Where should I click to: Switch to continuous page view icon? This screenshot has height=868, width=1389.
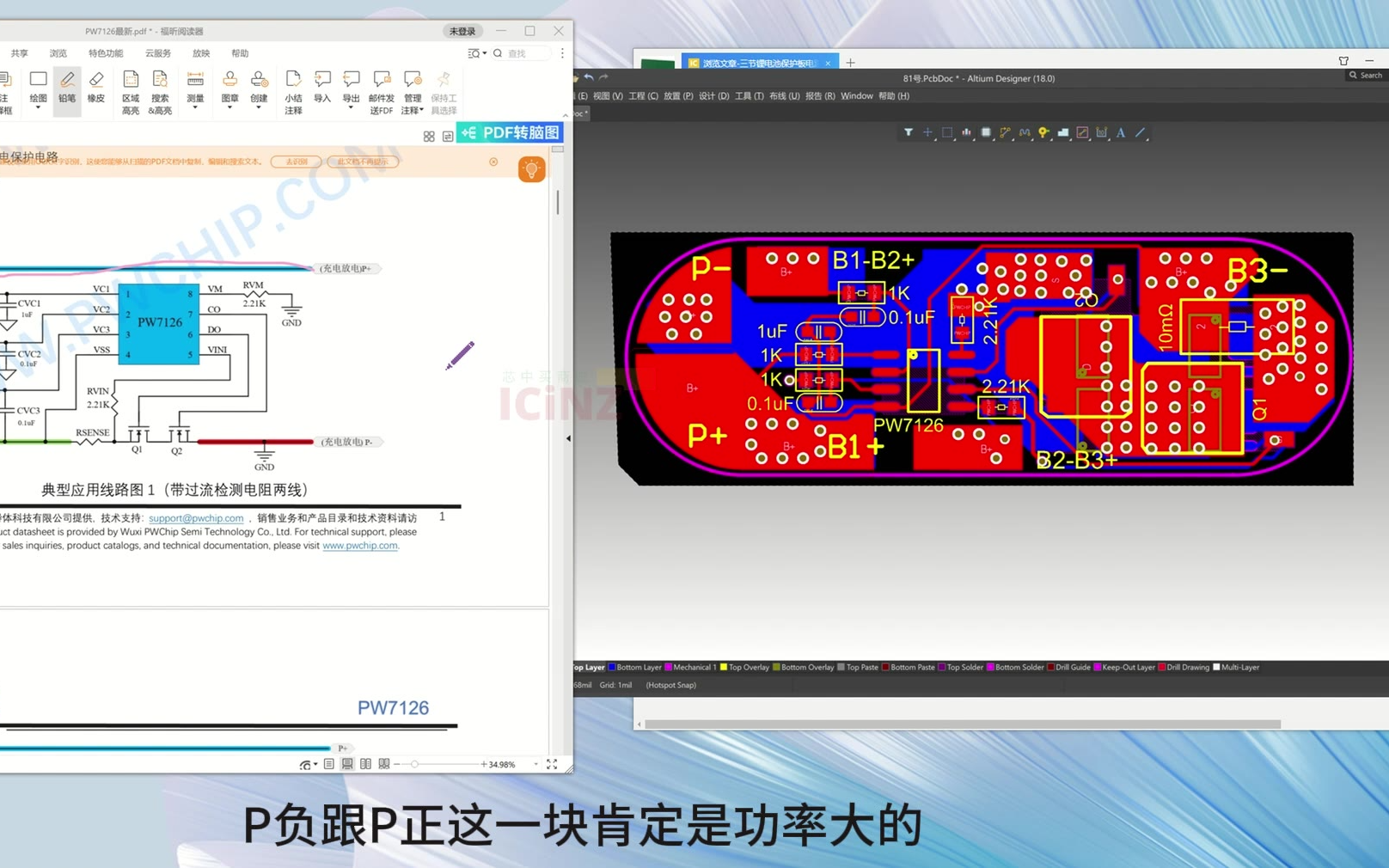click(347, 764)
